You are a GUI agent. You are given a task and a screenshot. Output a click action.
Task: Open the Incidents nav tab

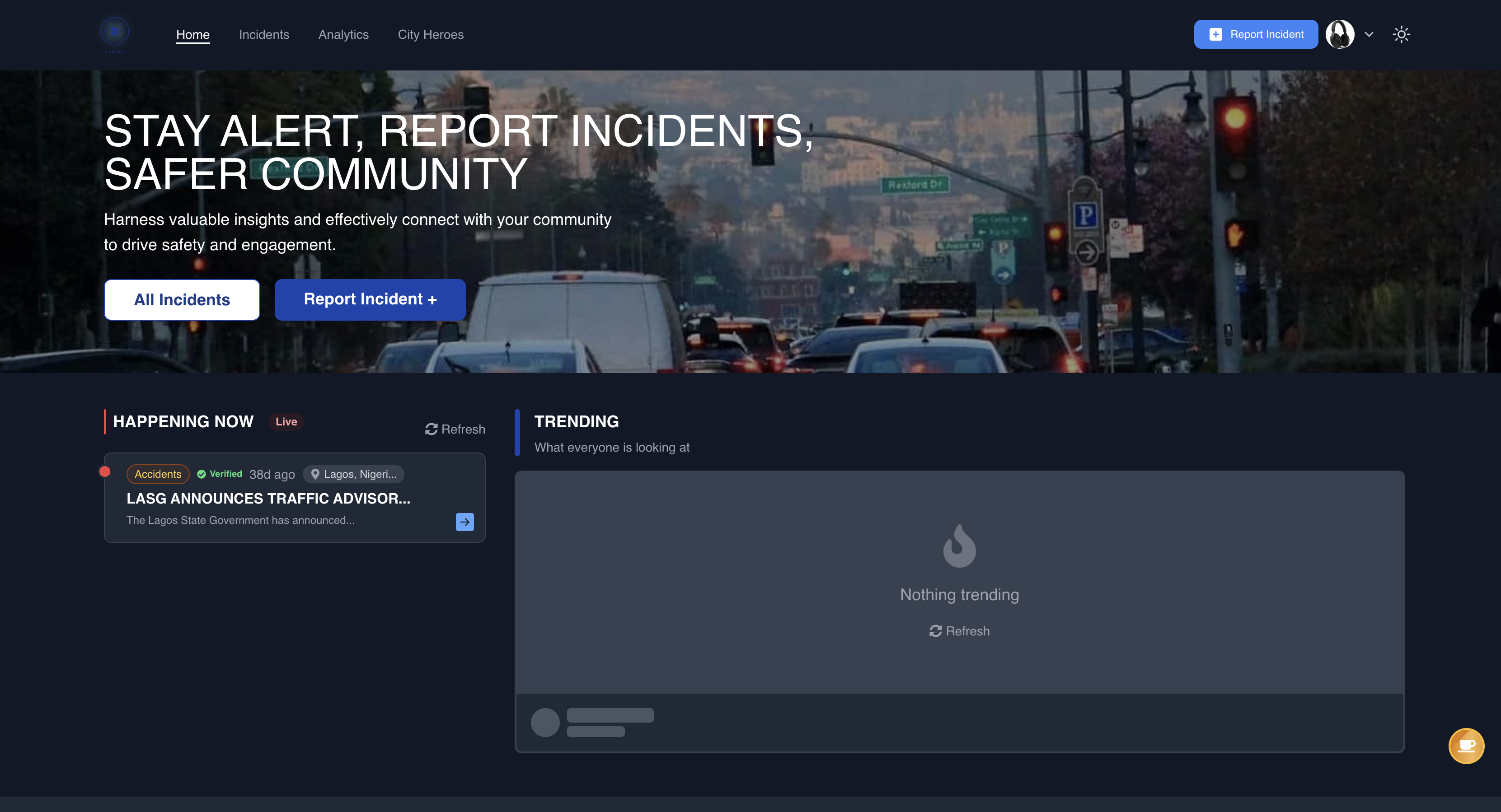point(264,34)
